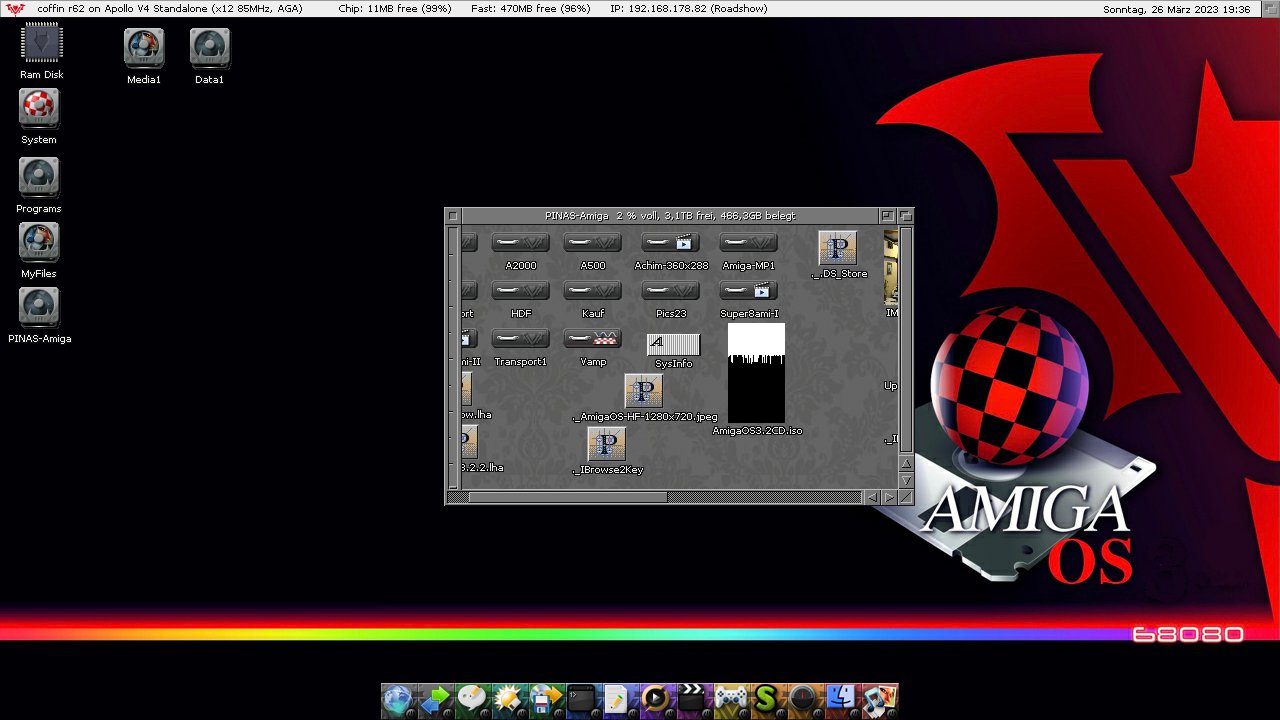Viewport: 1280px width, 720px height.
Task: Click the horizontal scrollbar thumb
Action: pos(567,497)
